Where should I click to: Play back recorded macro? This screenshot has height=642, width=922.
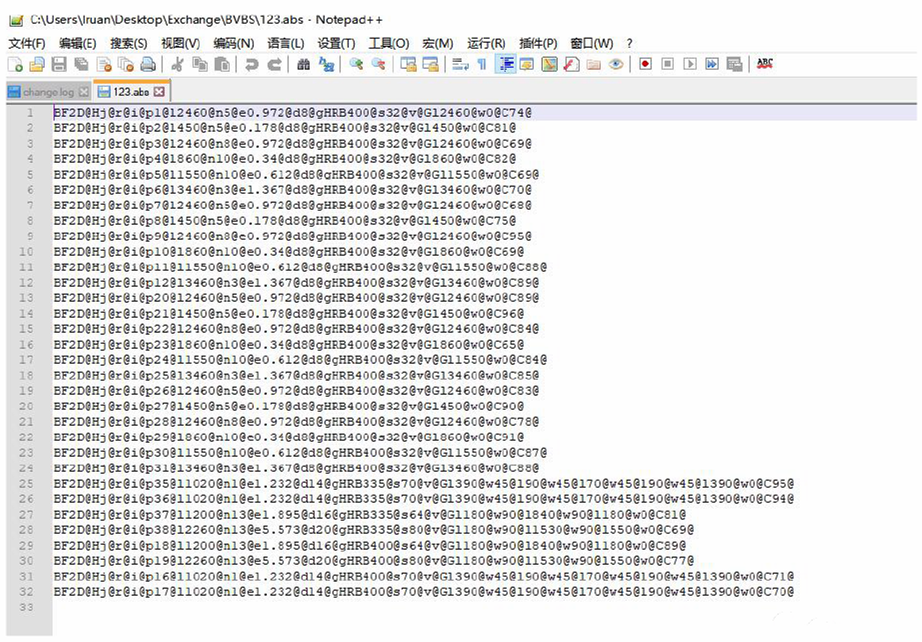[x=690, y=63]
